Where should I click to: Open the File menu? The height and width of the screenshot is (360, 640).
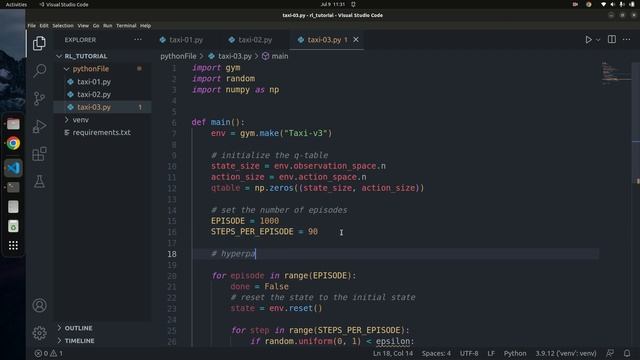point(31,25)
